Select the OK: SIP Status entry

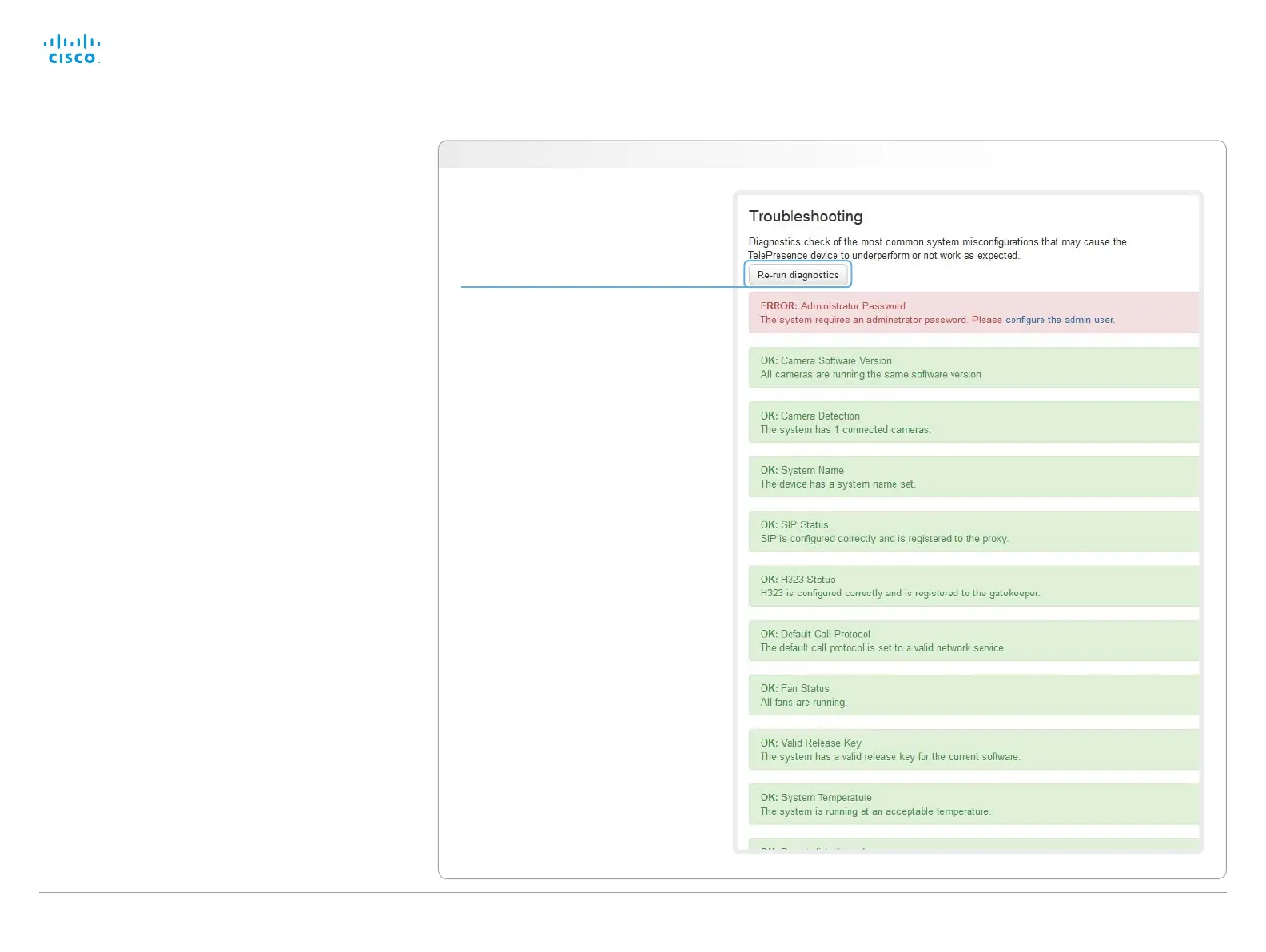point(973,532)
